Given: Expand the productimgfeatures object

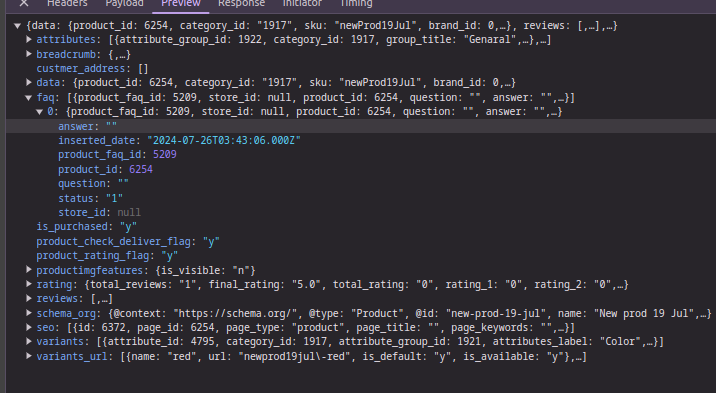Looking at the screenshot, I should [29, 270].
